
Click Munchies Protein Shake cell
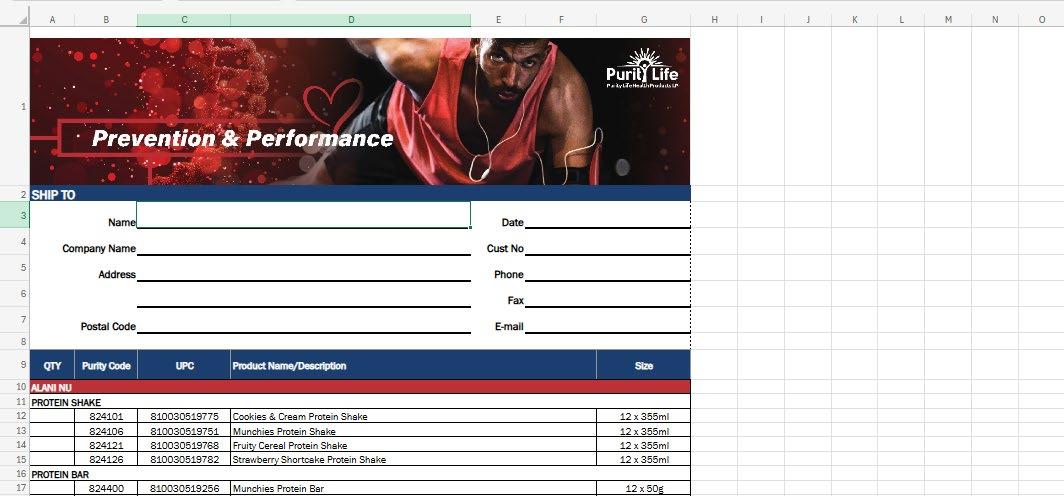click(414, 431)
